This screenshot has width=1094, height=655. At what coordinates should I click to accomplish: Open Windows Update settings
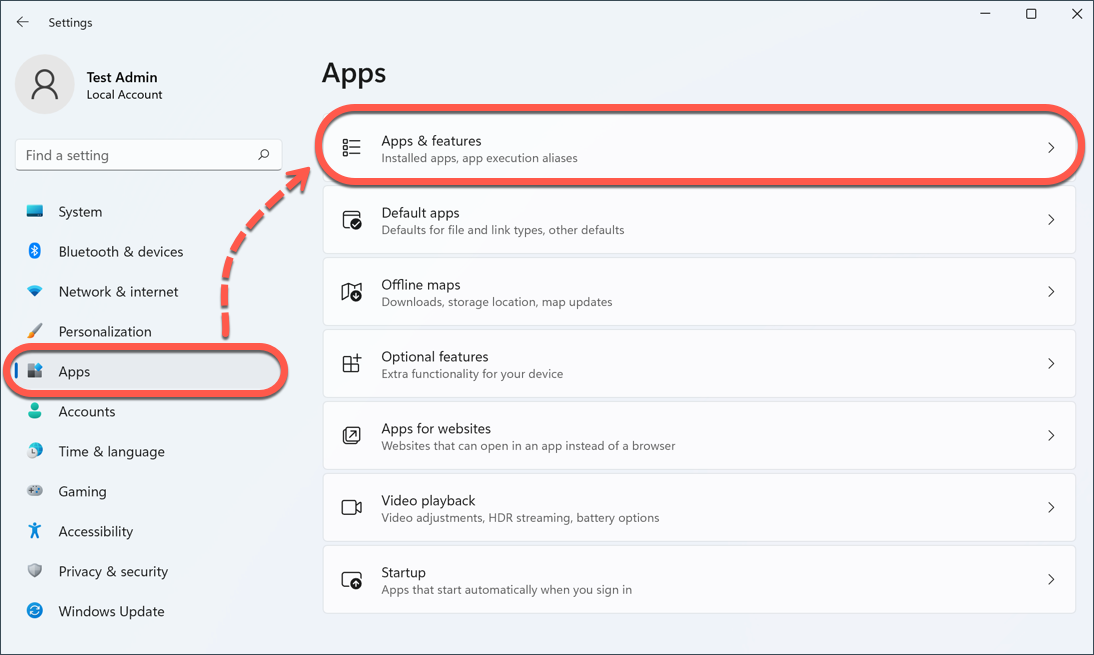tap(147, 611)
